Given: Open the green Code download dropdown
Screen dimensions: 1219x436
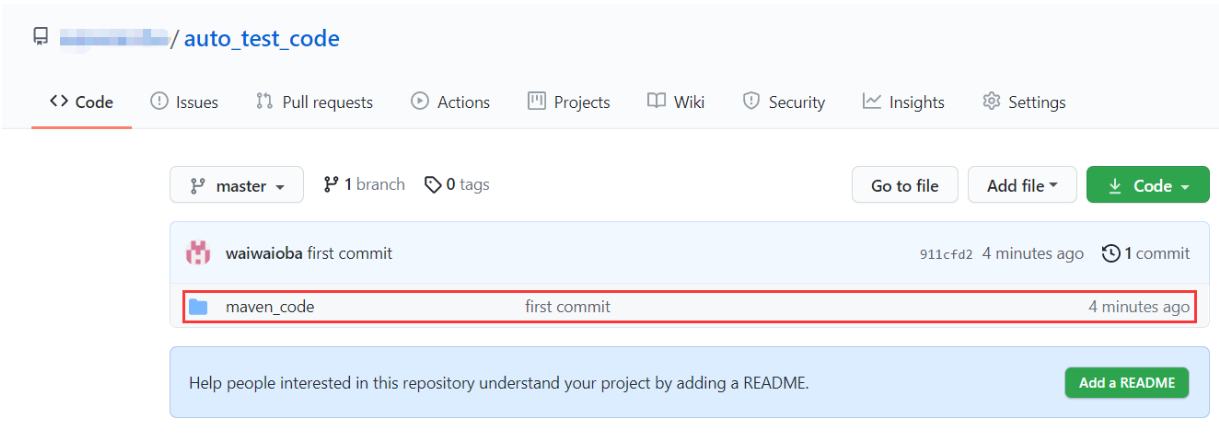Looking at the screenshot, I should (x=1148, y=185).
